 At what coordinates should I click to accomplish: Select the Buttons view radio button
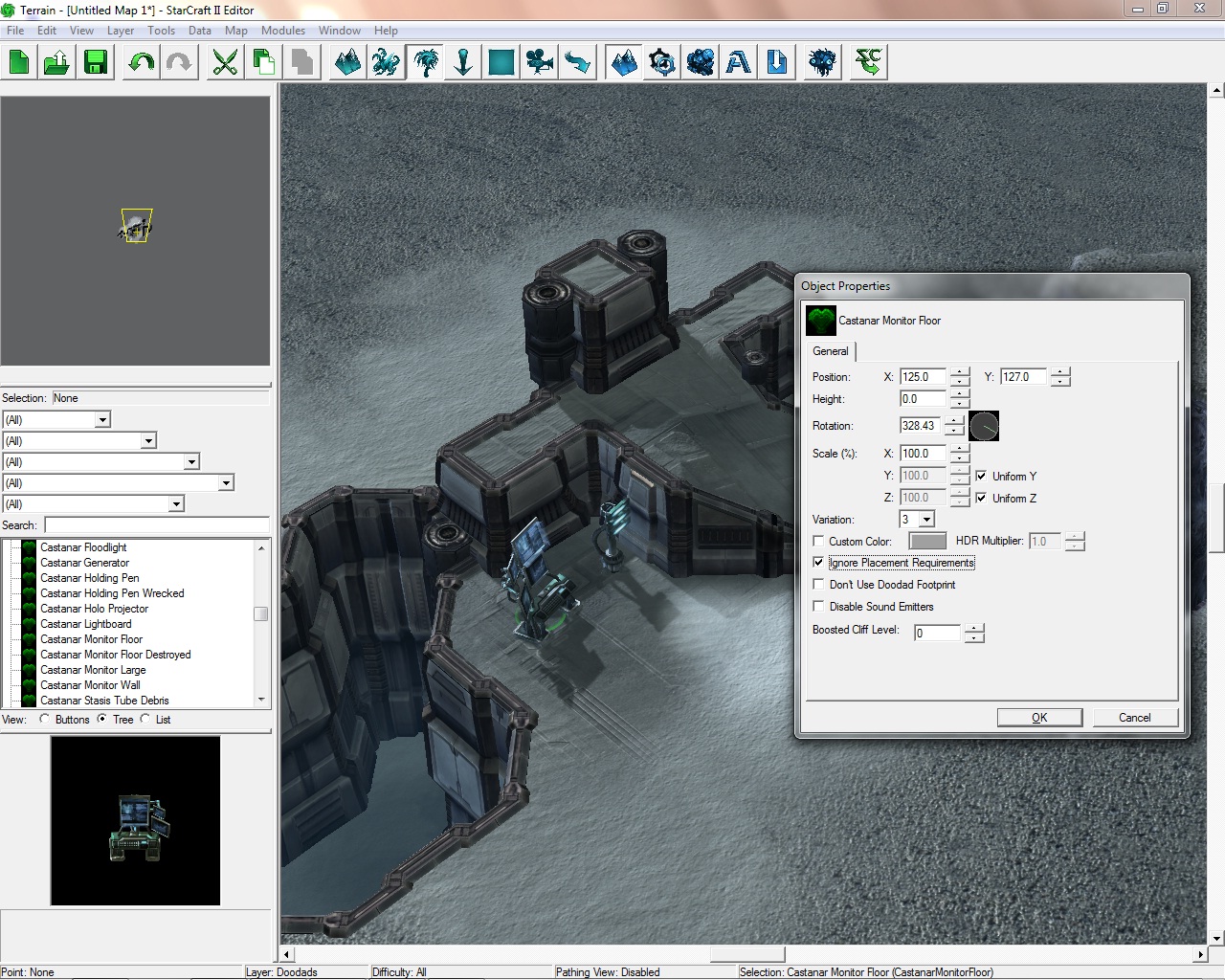(45, 719)
